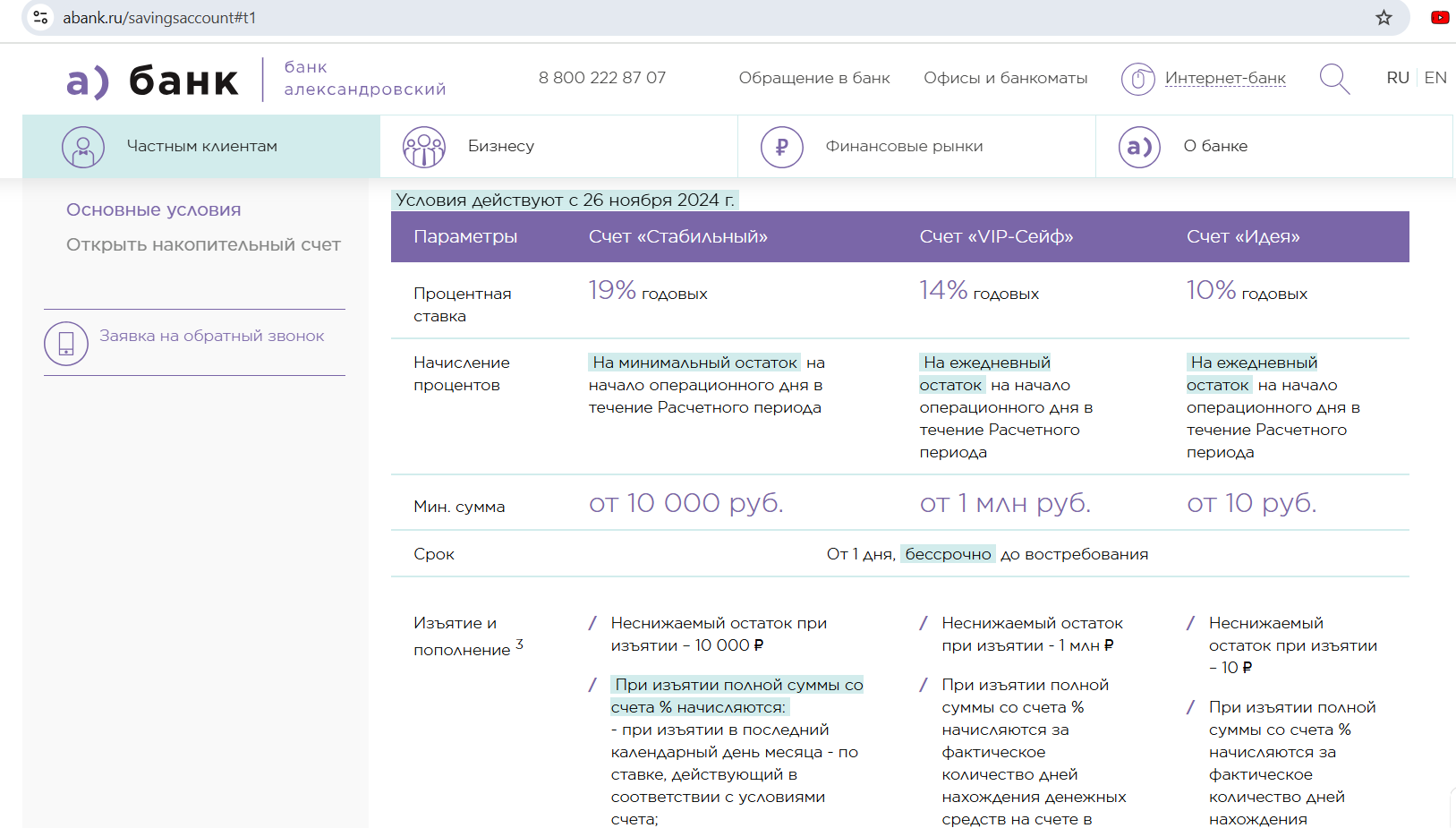Click the 'О банке' logo icon

coord(1139,147)
